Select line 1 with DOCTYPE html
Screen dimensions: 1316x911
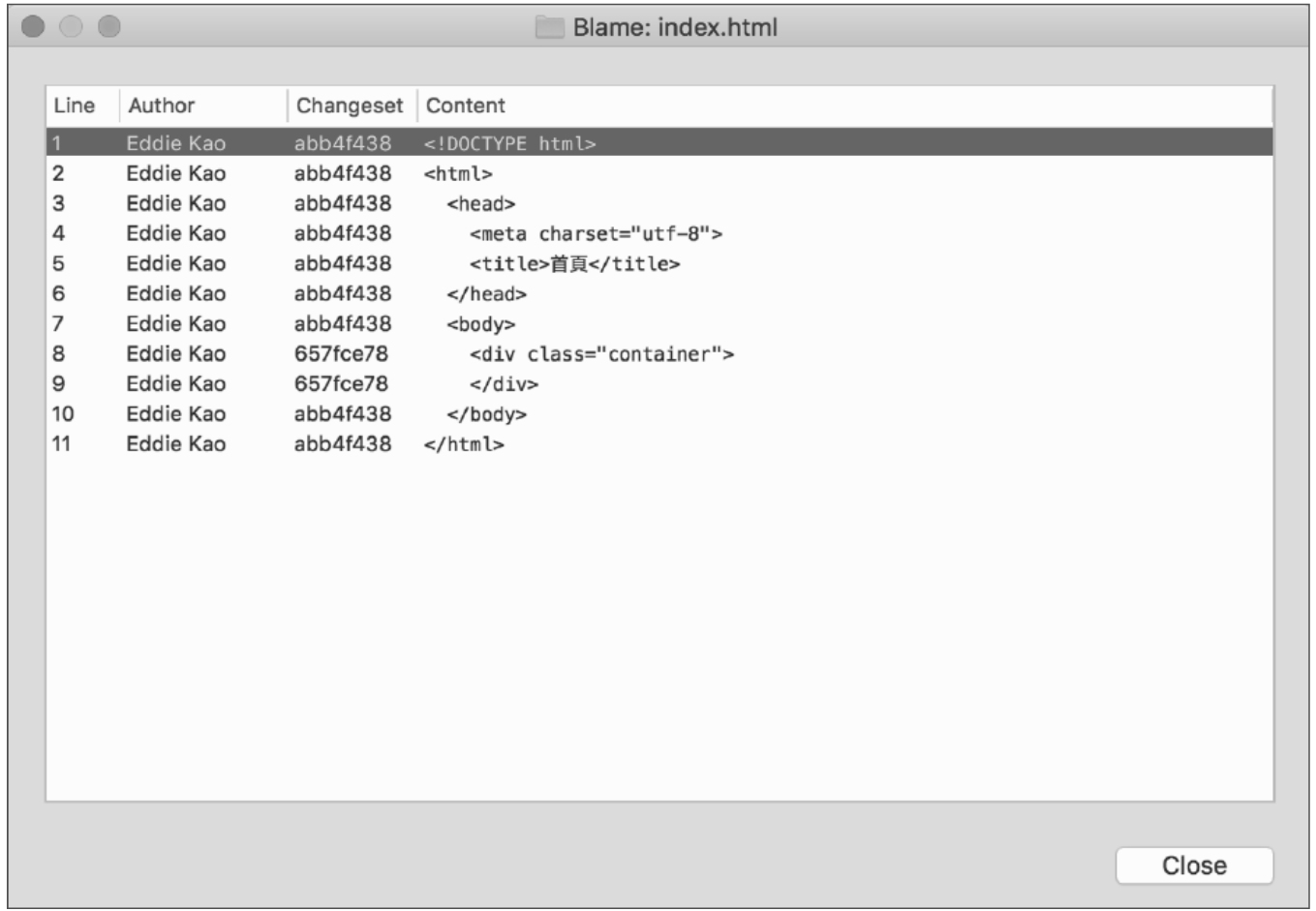509,143
